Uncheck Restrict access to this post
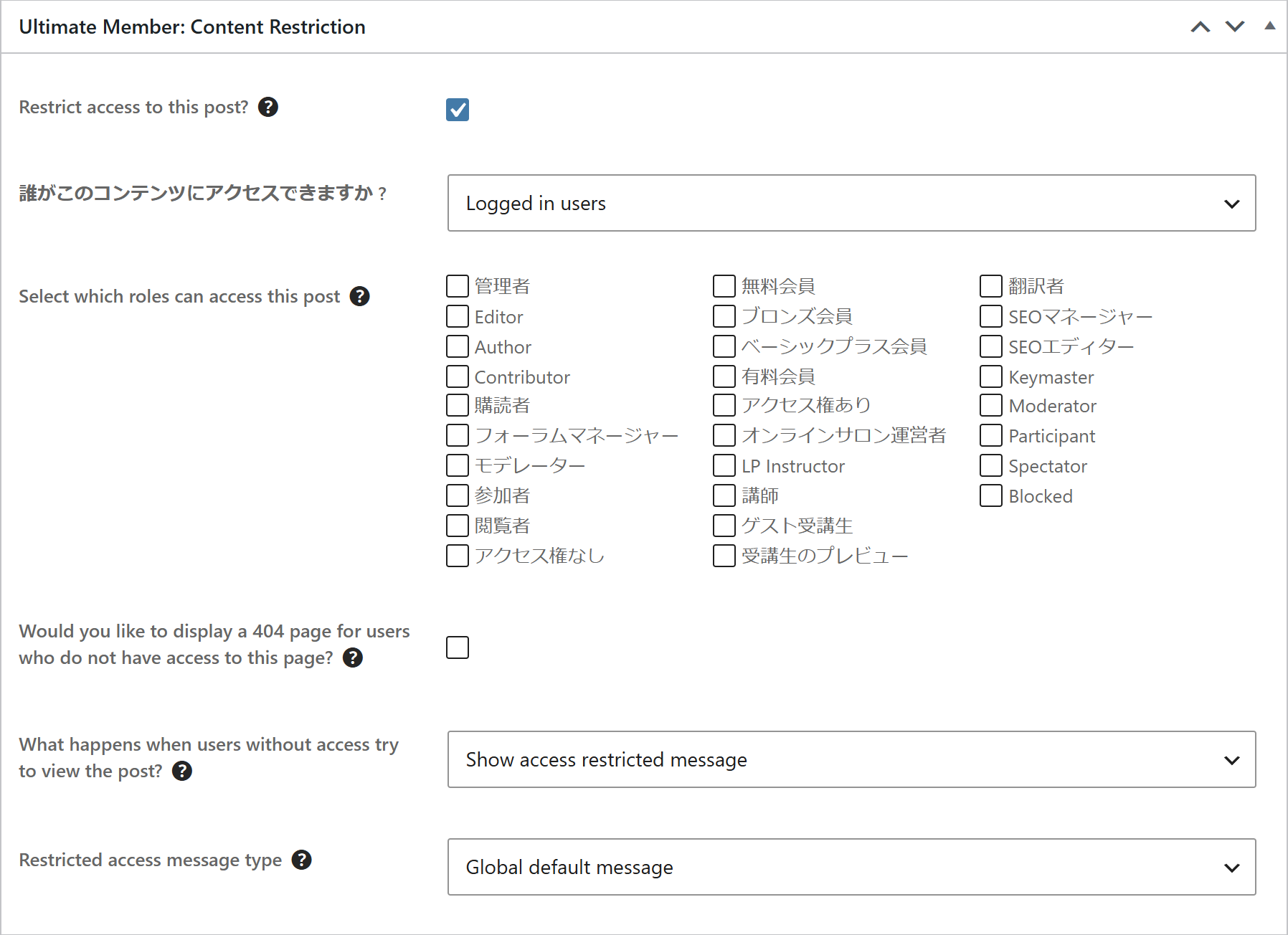 click(458, 110)
